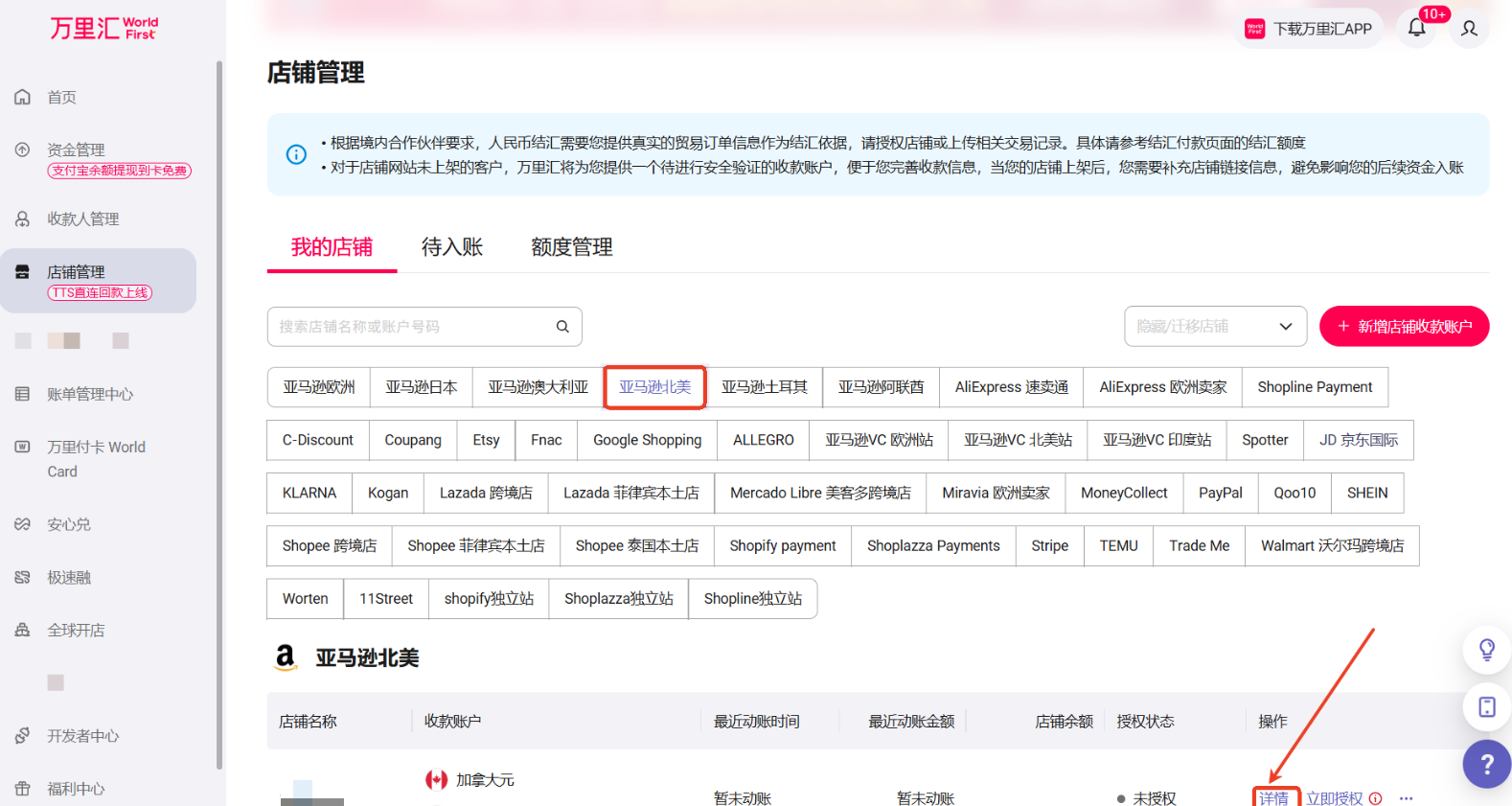This screenshot has width=1512, height=806.
Task: Select the TEMU platform filter
Action: 1118,545
